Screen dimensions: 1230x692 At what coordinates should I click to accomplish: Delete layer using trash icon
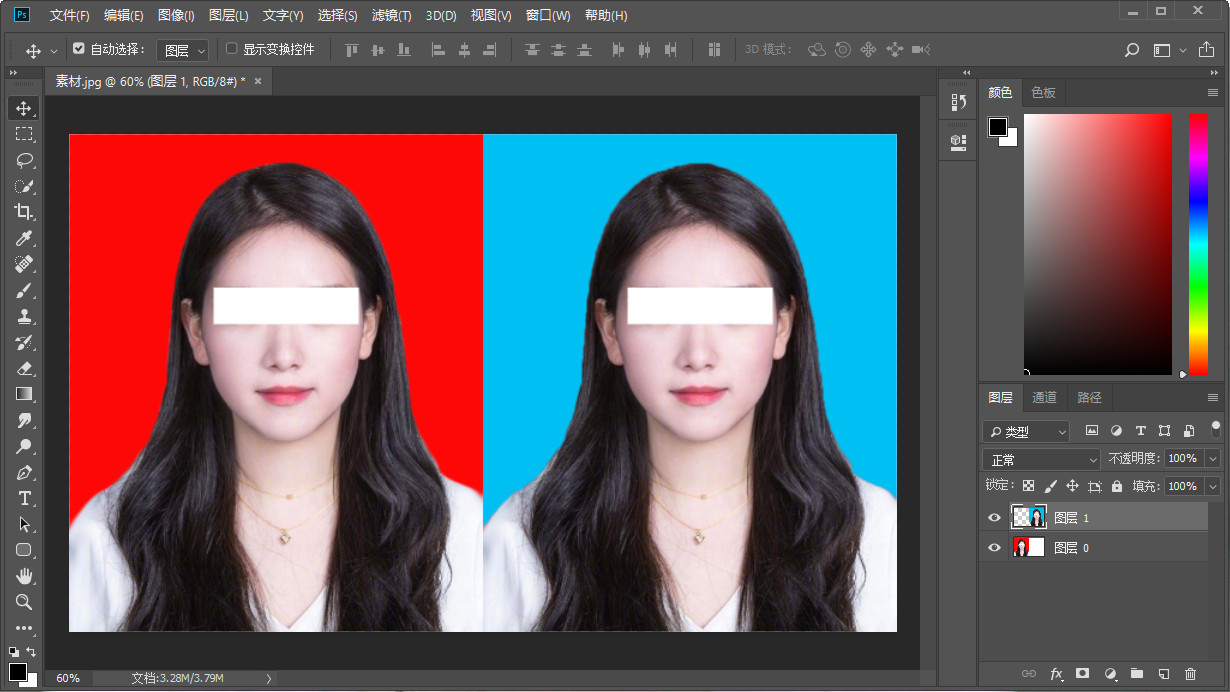click(1190, 674)
